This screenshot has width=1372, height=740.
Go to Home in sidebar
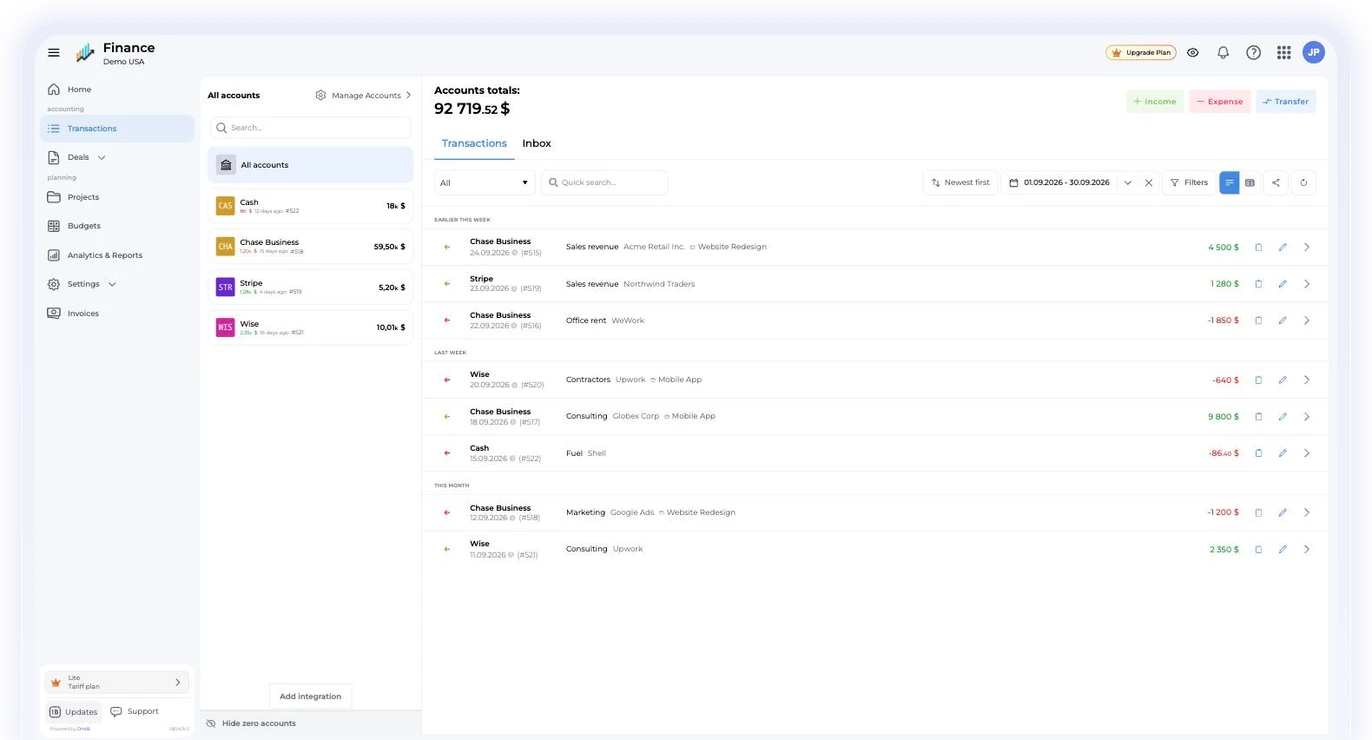click(x=79, y=90)
